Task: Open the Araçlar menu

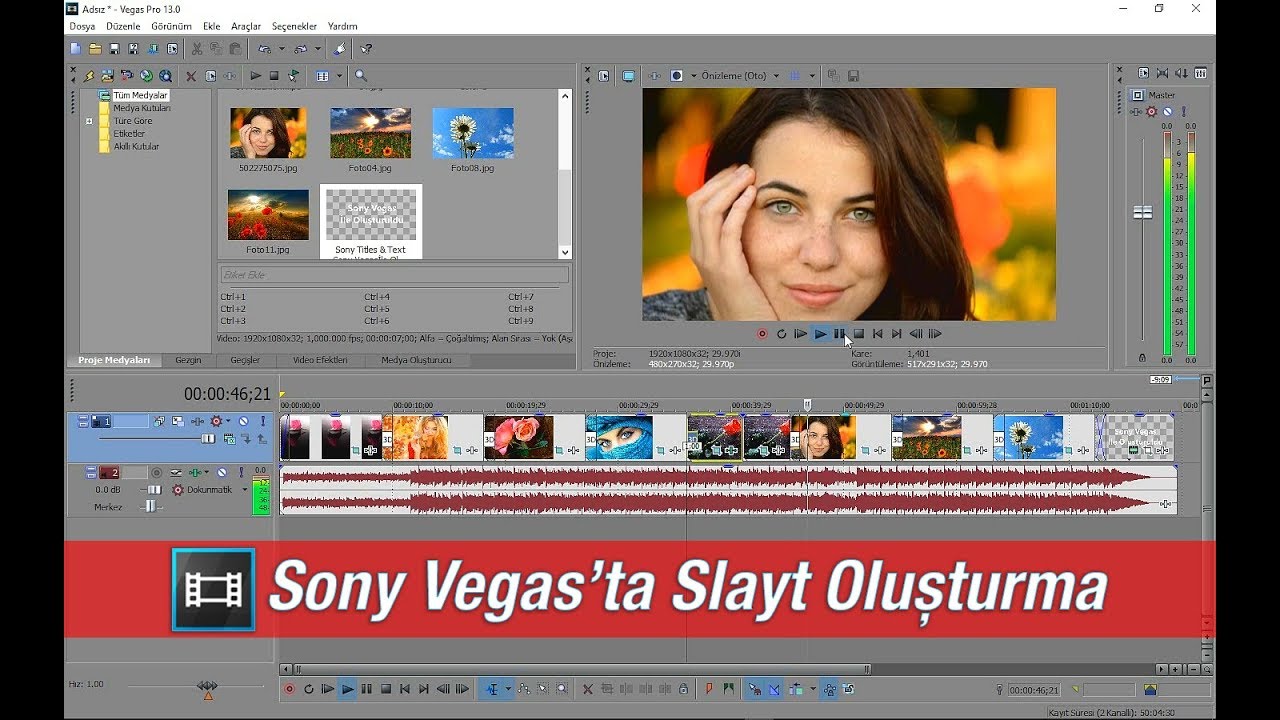Action: click(246, 26)
